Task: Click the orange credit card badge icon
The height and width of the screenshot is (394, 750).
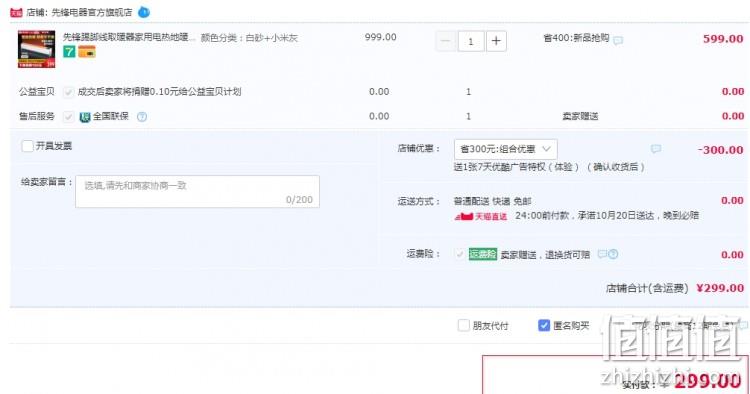Action: 87,52
